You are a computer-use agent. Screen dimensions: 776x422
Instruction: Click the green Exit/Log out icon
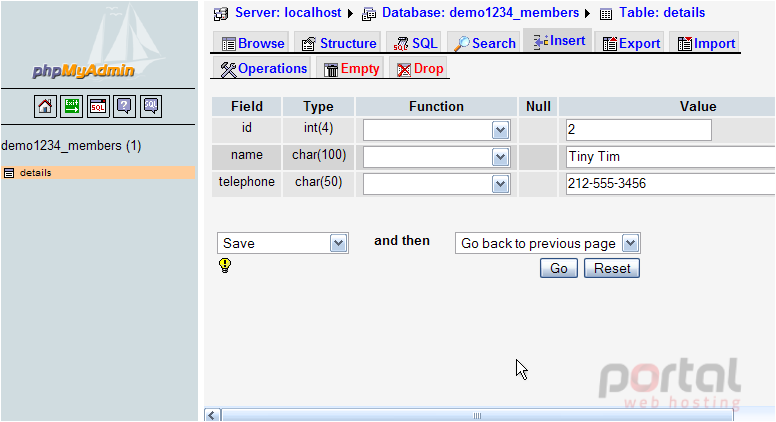[71, 106]
